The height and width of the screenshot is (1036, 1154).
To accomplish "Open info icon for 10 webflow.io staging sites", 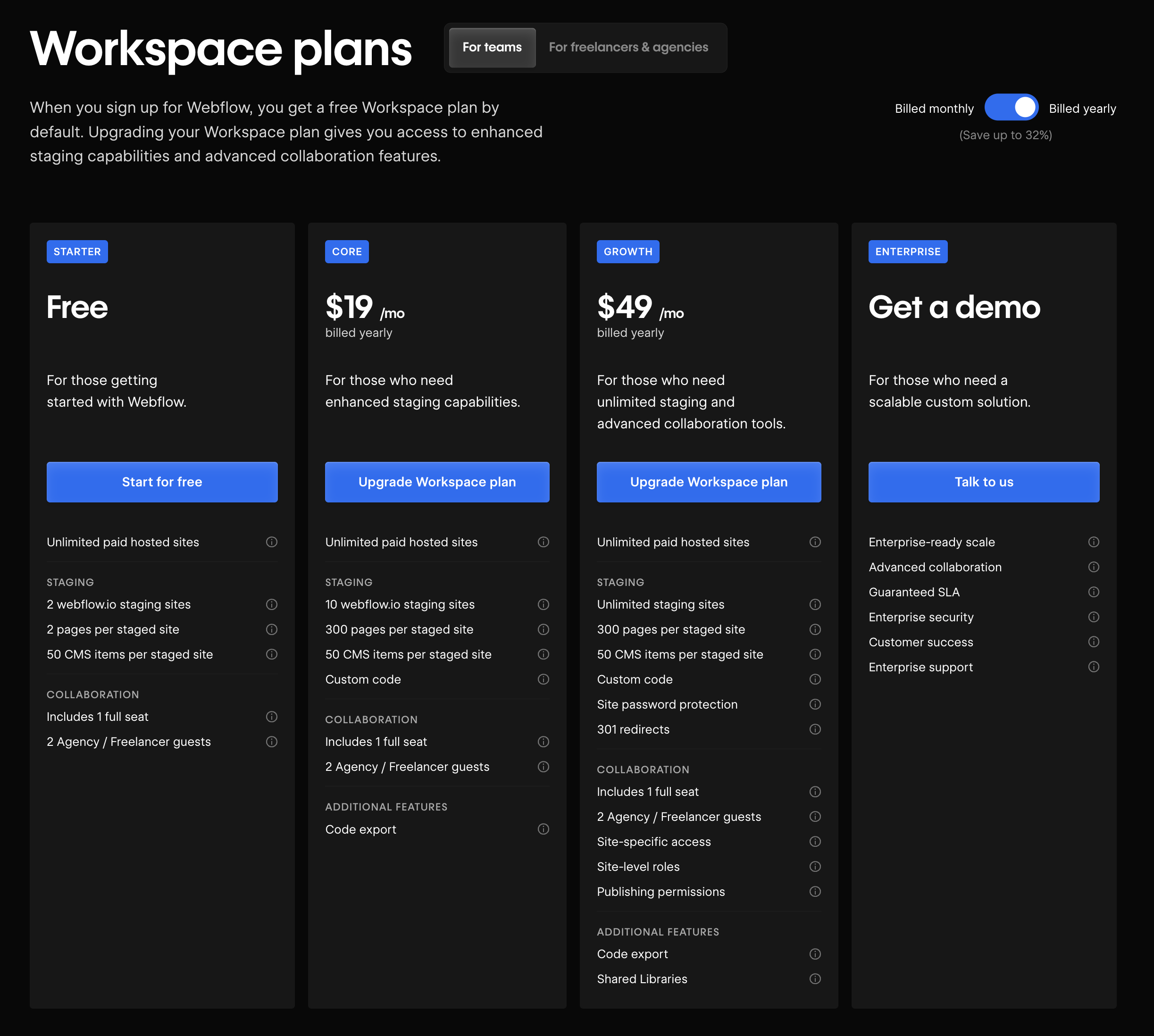I will [x=544, y=604].
